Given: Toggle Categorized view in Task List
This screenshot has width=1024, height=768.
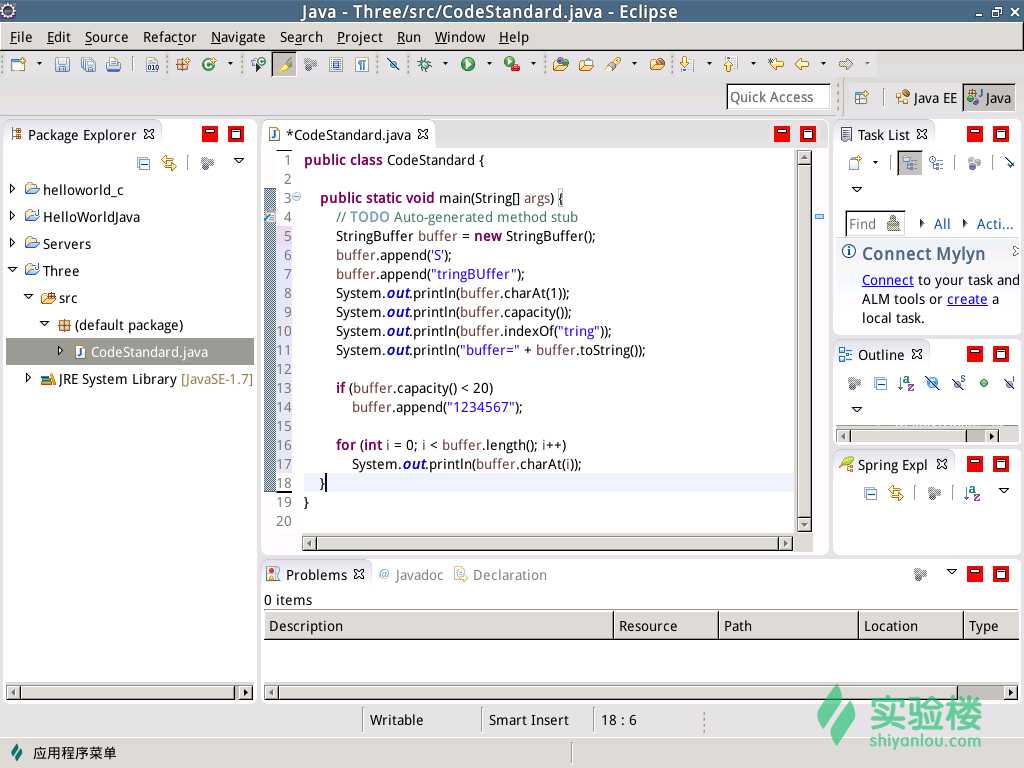Looking at the screenshot, I should click(909, 163).
